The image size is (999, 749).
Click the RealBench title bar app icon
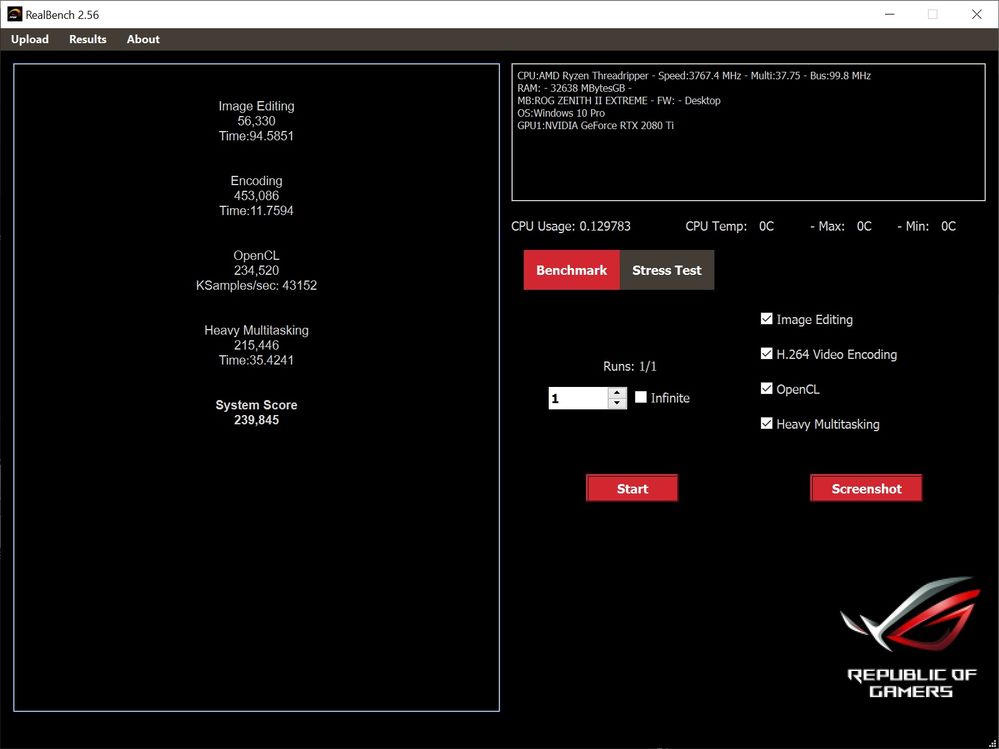tap(15, 14)
